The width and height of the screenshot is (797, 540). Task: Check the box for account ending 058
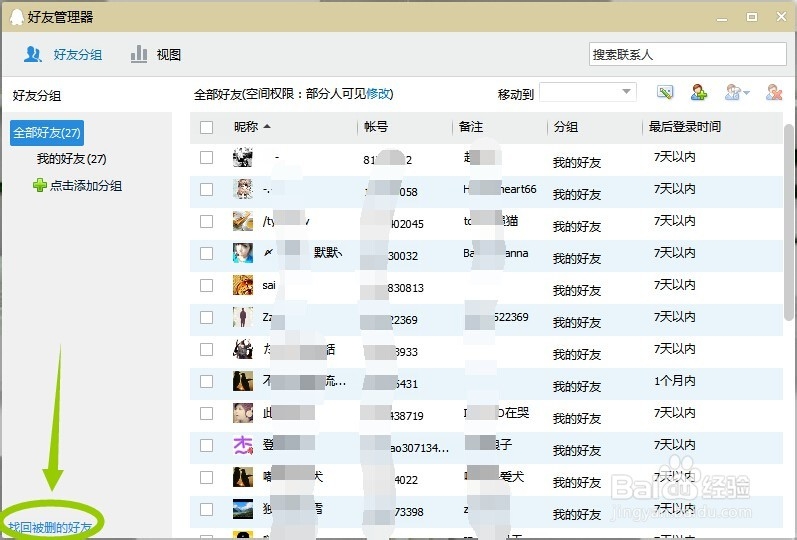[x=206, y=189]
